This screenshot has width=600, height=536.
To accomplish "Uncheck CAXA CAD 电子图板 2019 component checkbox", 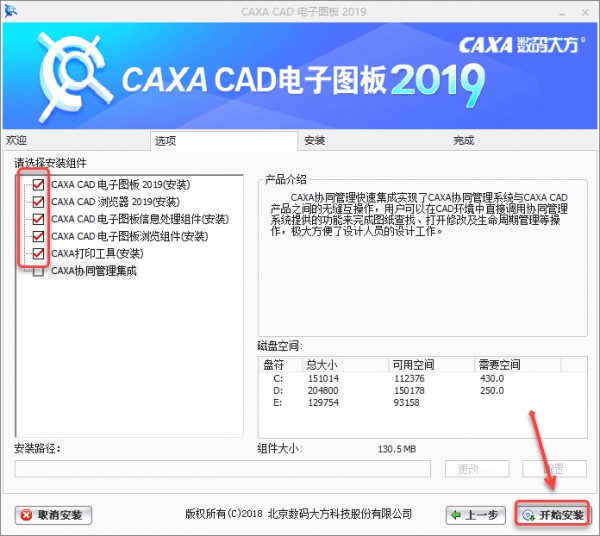I will pyautogui.click(x=38, y=184).
